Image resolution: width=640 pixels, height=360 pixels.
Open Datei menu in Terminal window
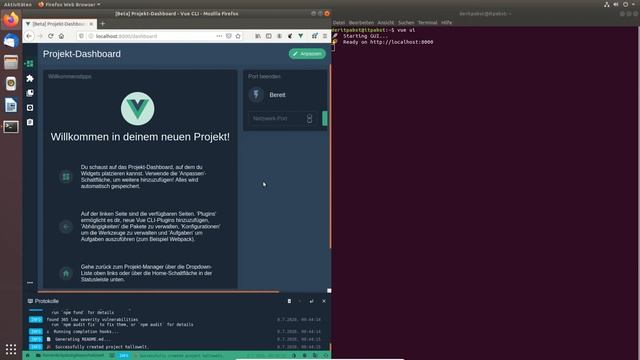click(x=339, y=22)
